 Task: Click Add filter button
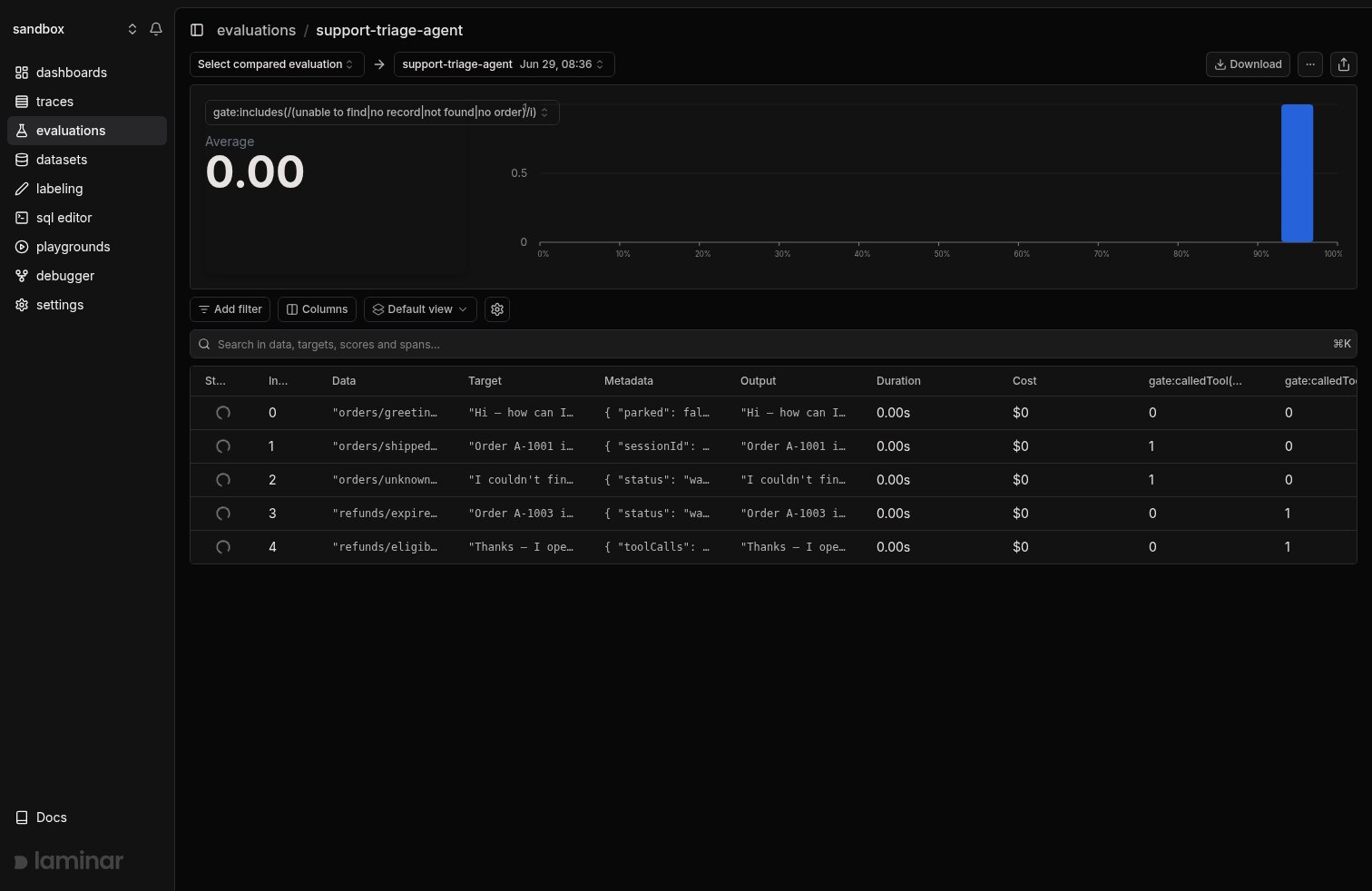pyautogui.click(x=230, y=309)
